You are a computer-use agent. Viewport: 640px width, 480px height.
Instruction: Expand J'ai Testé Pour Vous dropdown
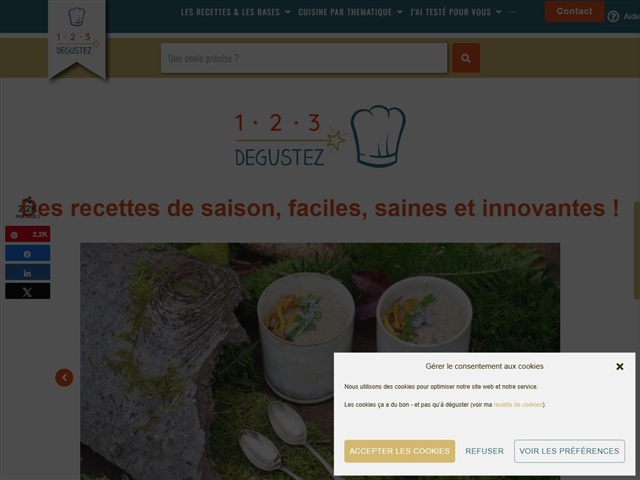click(x=456, y=12)
